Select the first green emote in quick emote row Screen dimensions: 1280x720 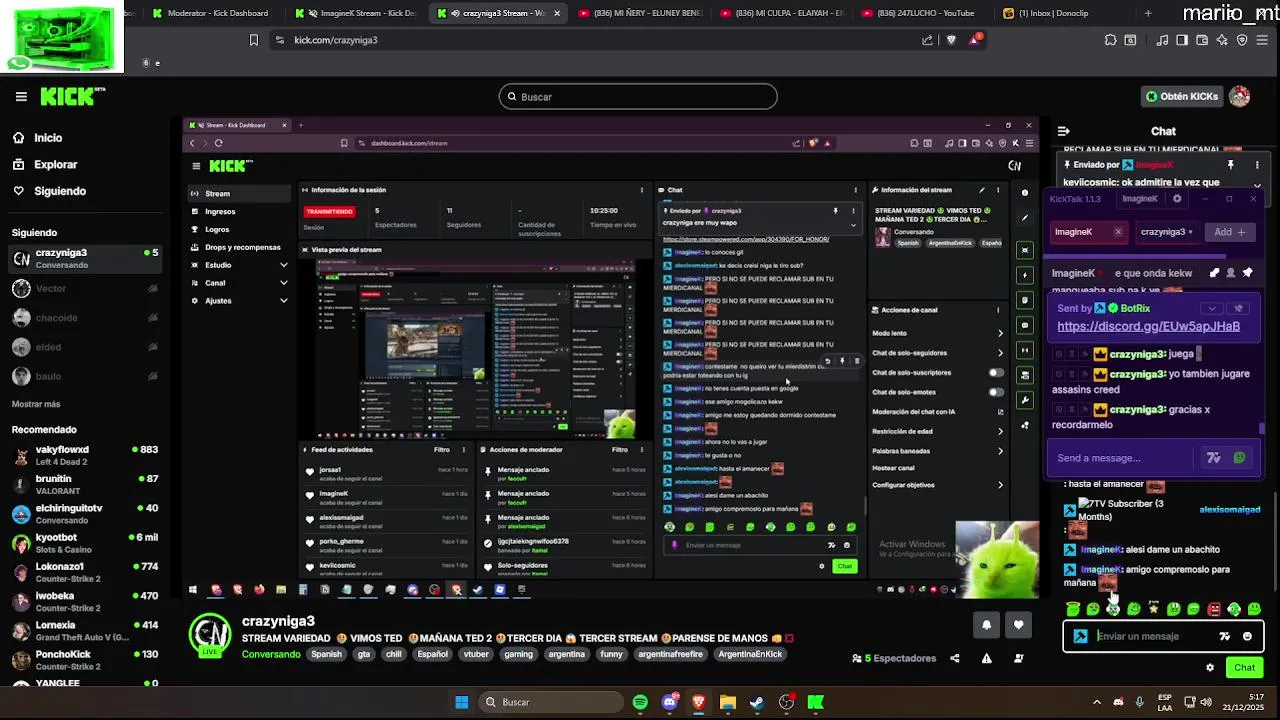[x=1073, y=609]
